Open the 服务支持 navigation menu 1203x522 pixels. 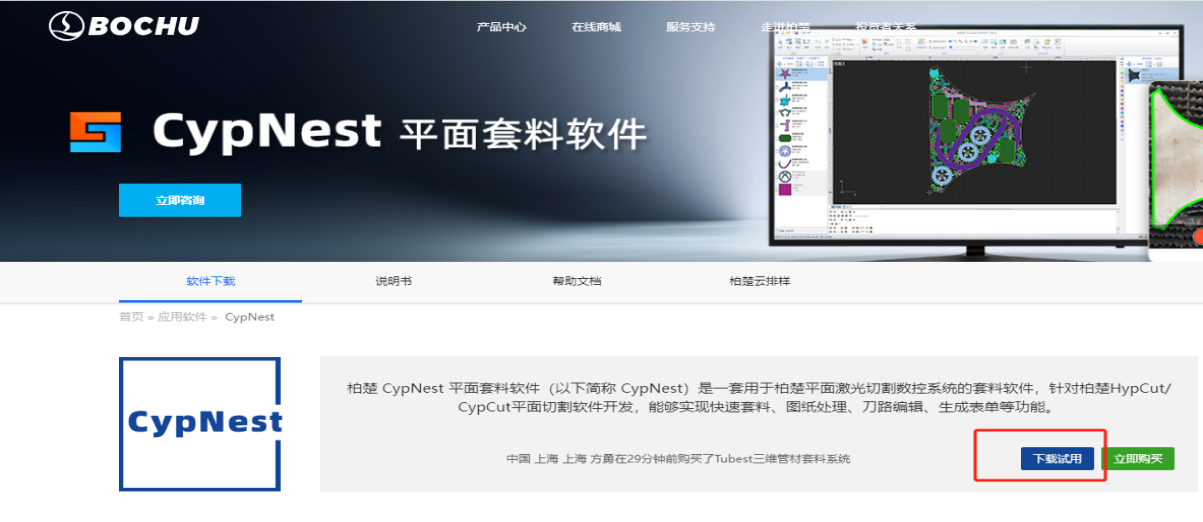pyautogui.click(x=691, y=27)
